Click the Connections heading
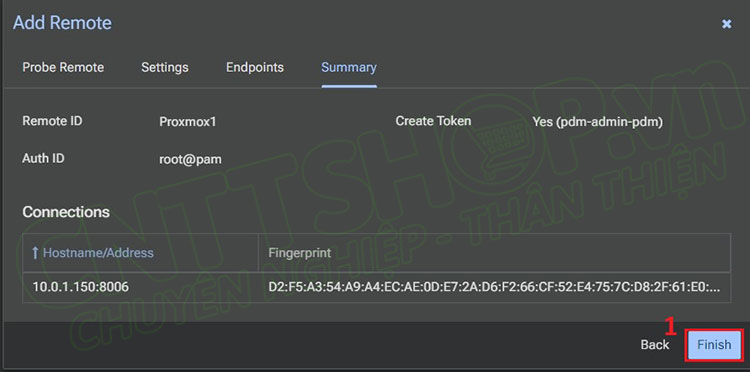This screenshot has height=372, width=750. point(66,212)
